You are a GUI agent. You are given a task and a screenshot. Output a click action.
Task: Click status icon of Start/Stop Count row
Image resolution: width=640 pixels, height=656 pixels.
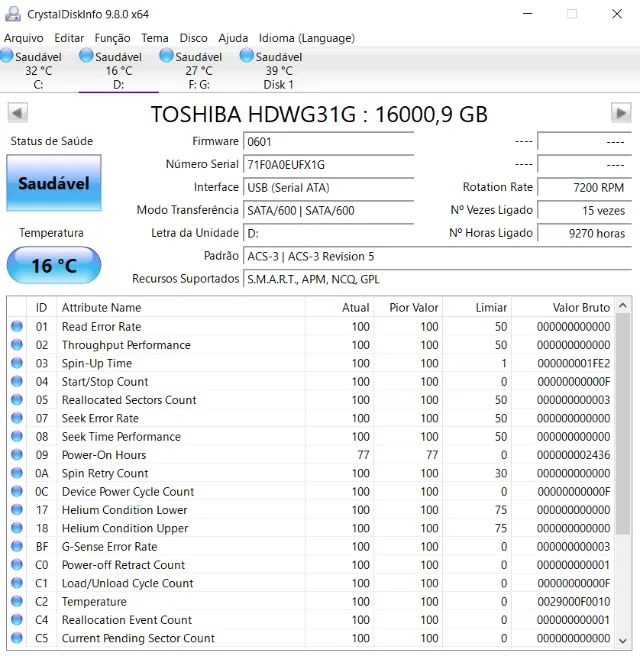(x=17, y=382)
